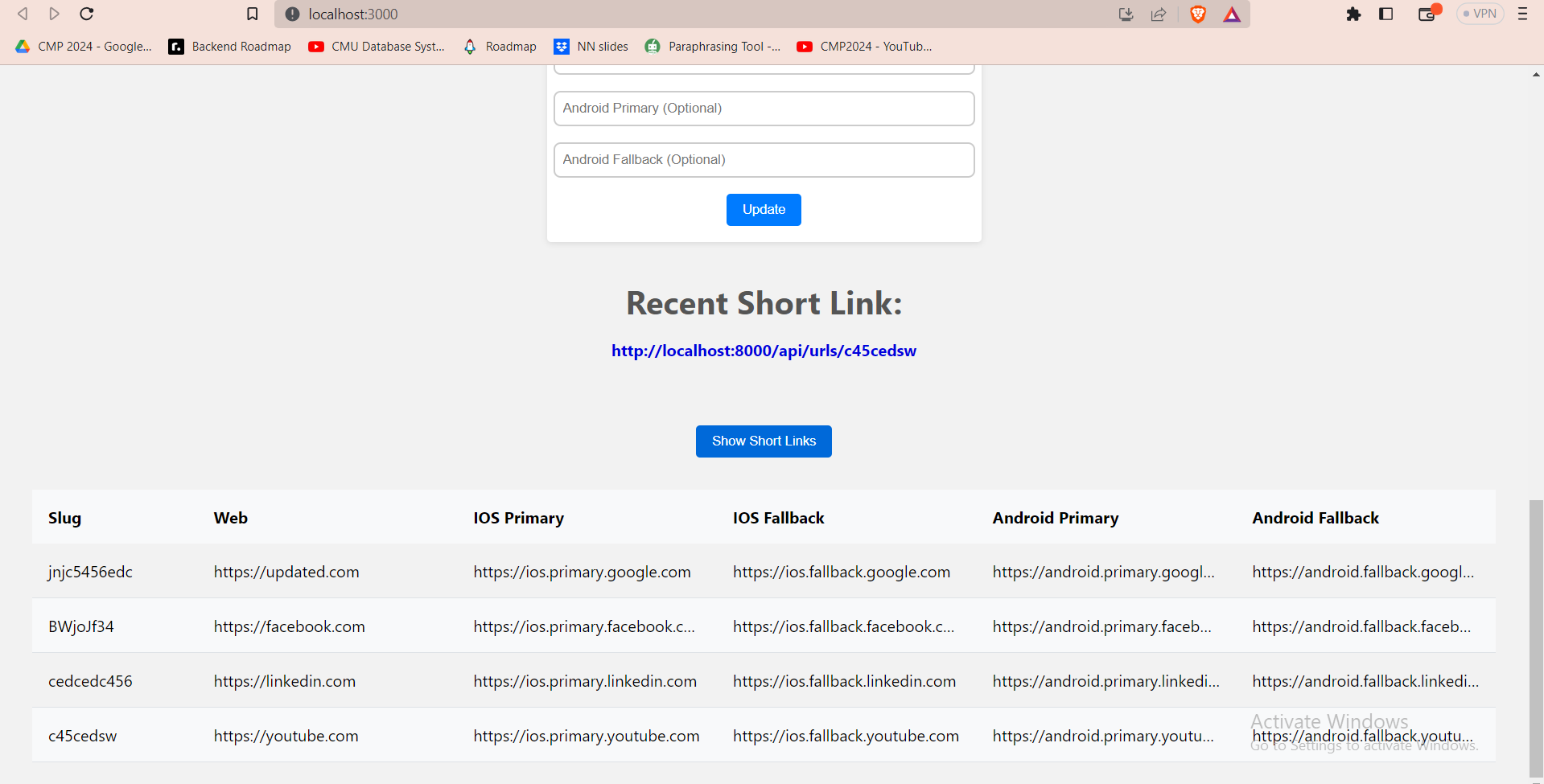Click https://facebook.com web cell
The height and width of the screenshot is (784, 1544).
click(290, 626)
